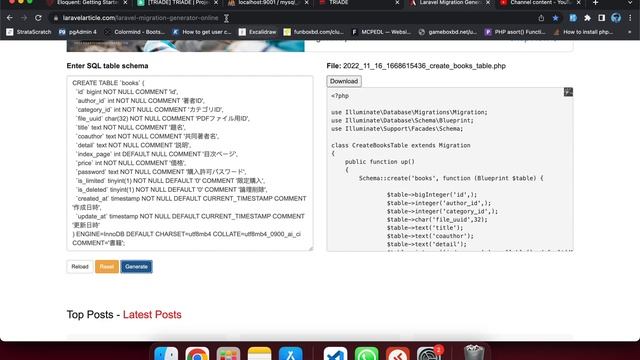Open the Extensions puzzle piece menu

[587, 18]
